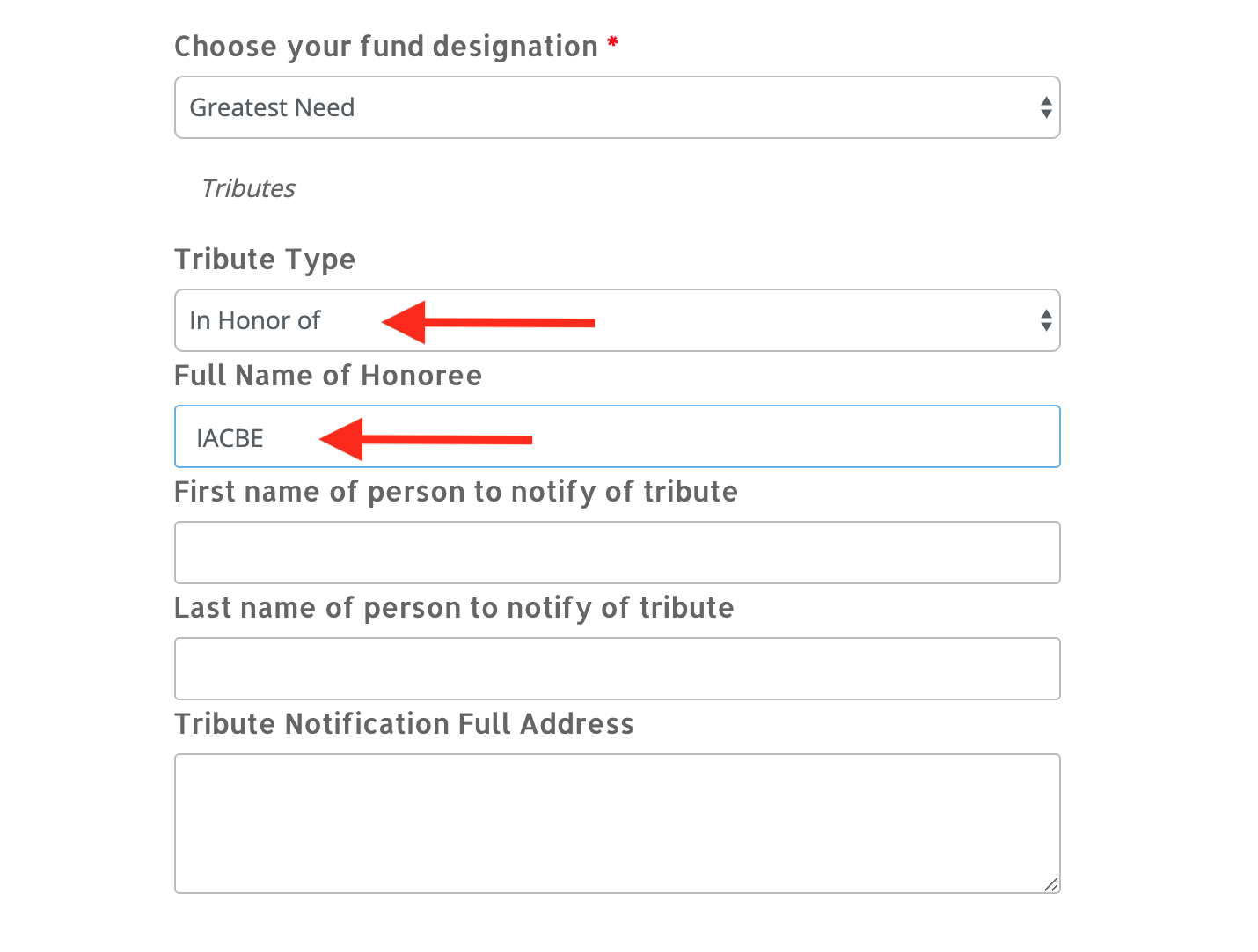Click the Last name of person to notify field

(x=617, y=669)
